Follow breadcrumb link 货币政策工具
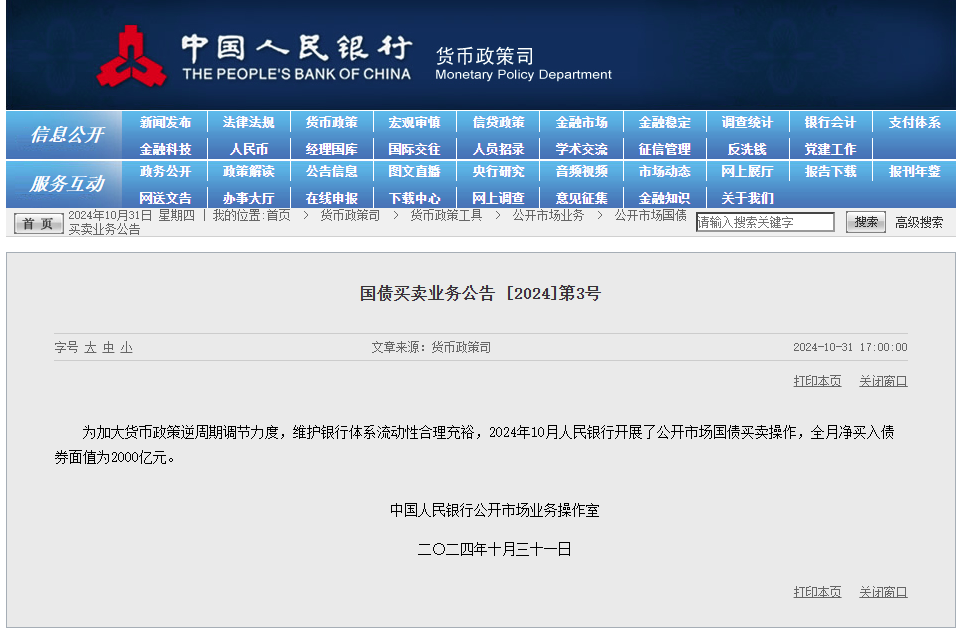Image resolution: width=962 pixels, height=638 pixels. pyautogui.click(x=446, y=215)
